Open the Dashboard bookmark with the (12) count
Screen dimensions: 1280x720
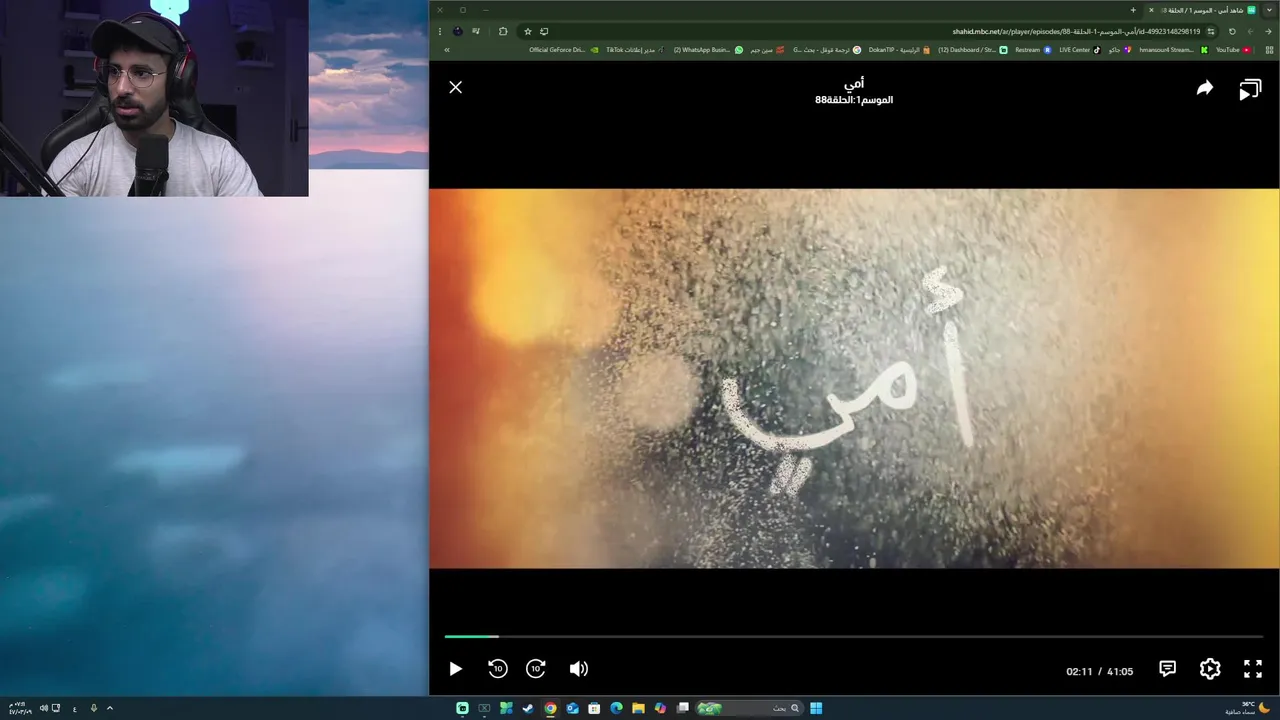tap(973, 49)
